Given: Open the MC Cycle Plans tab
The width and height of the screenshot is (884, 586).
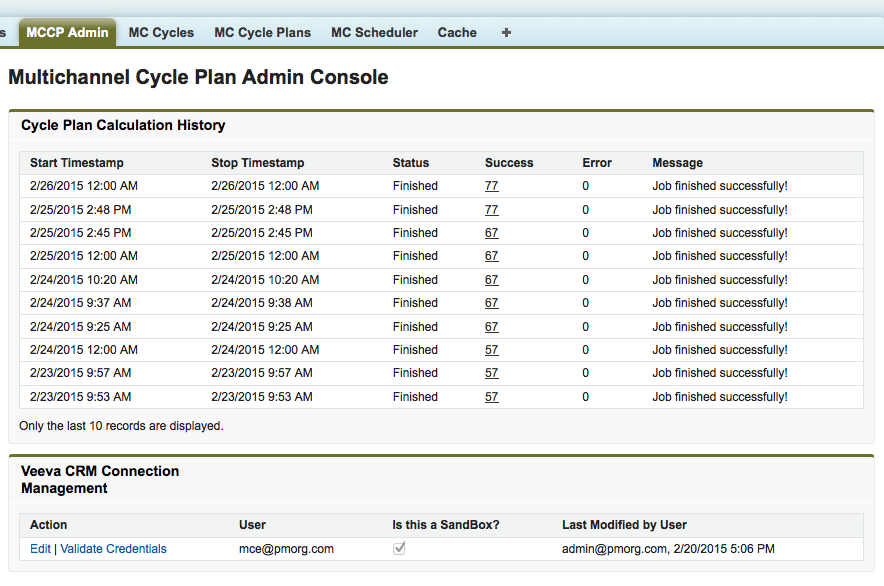Looking at the screenshot, I should pyautogui.click(x=262, y=32).
